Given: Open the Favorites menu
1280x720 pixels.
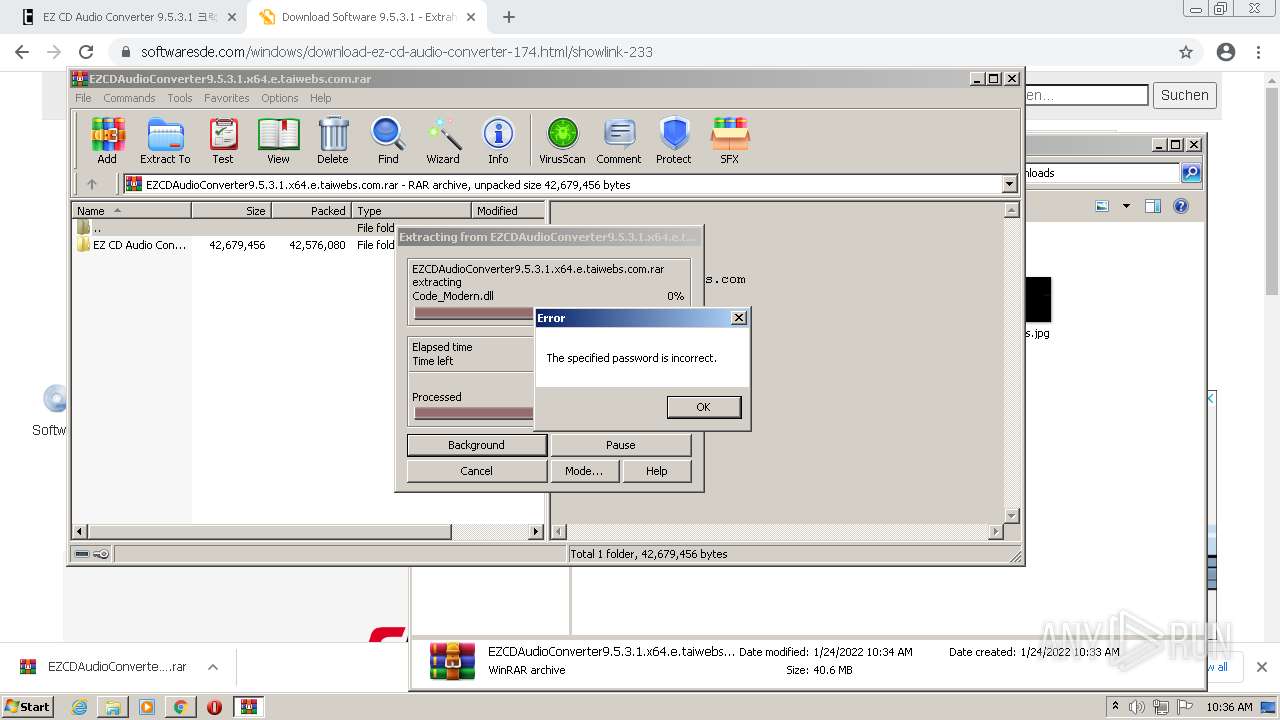Looking at the screenshot, I should 227,98.
